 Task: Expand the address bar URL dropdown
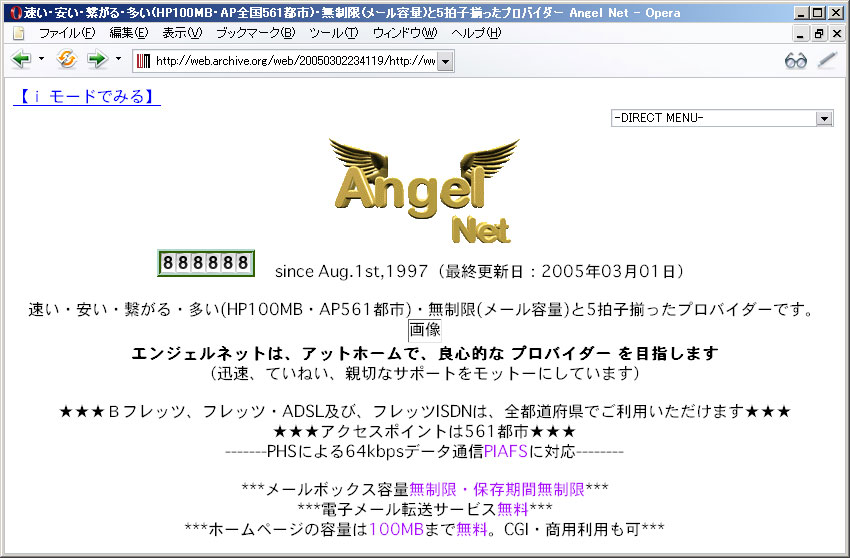[445, 62]
